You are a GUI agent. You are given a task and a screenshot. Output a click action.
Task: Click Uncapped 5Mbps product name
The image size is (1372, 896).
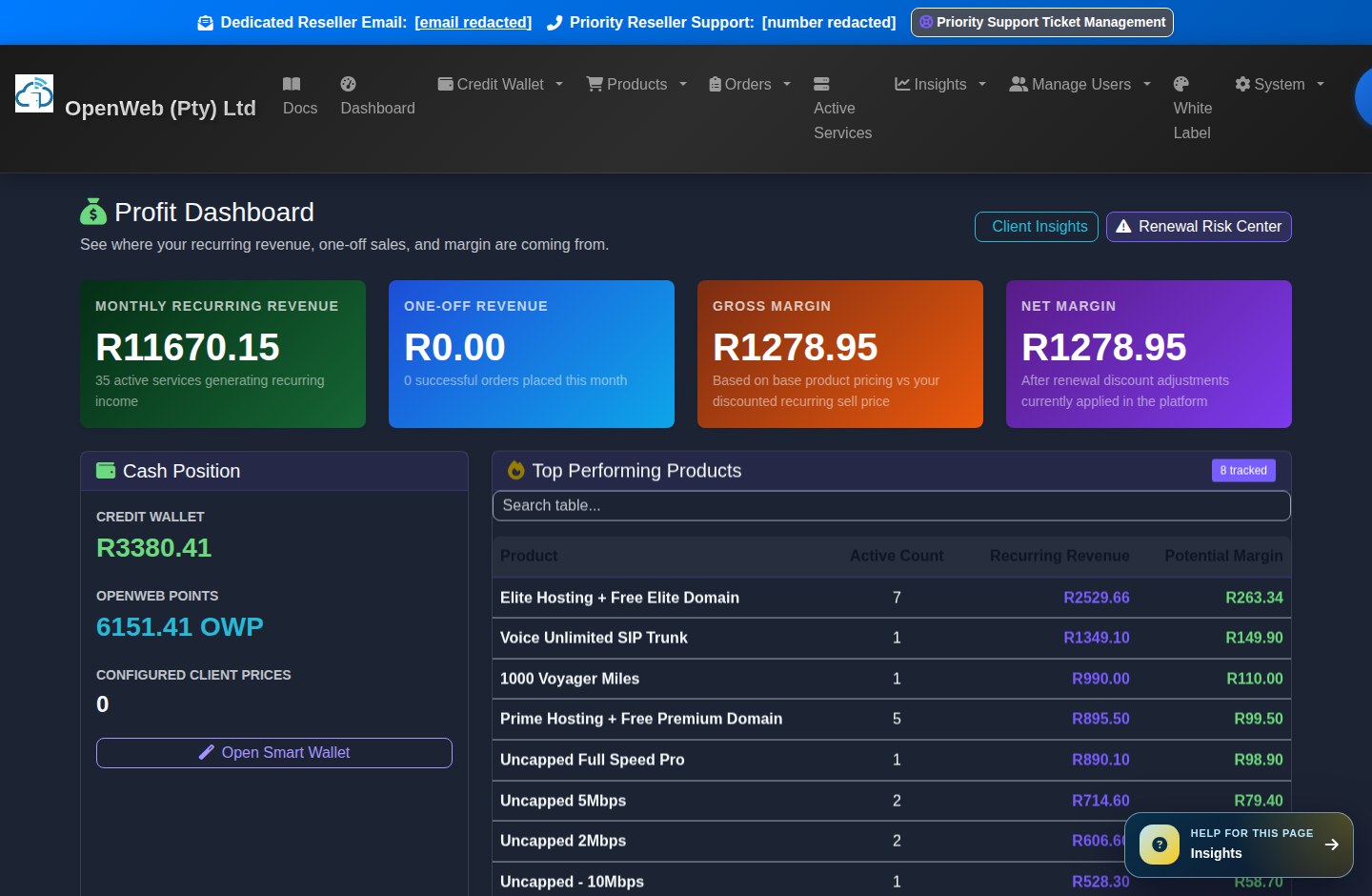[x=563, y=801]
